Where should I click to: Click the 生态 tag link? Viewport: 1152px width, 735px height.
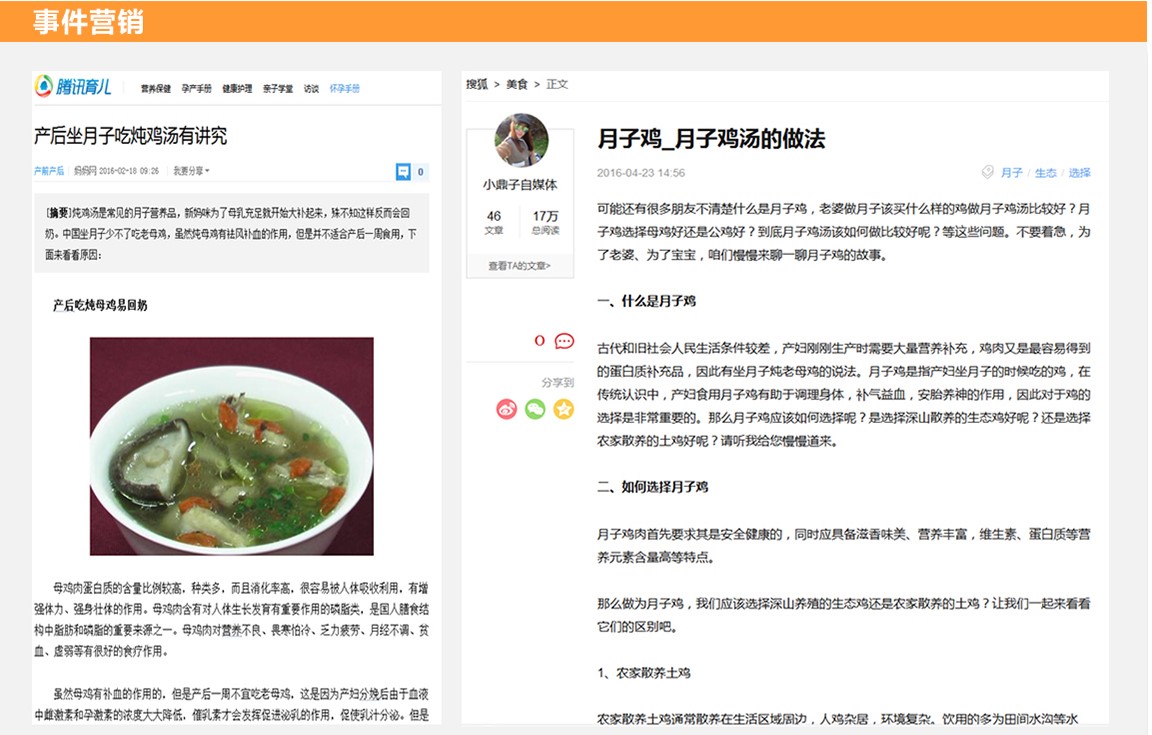click(1045, 173)
